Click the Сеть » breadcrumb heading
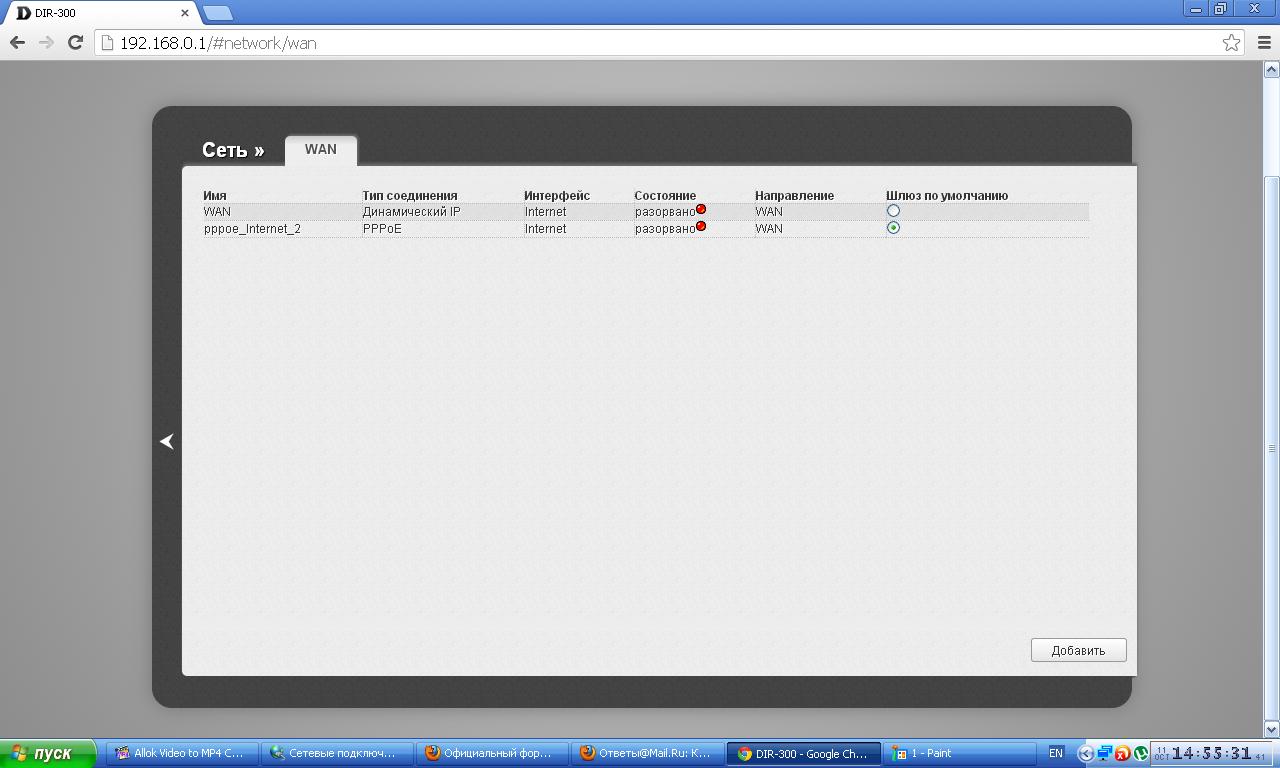Image resolution: width=1280 pixels, height=768 pixels. [x=233, y=150]
